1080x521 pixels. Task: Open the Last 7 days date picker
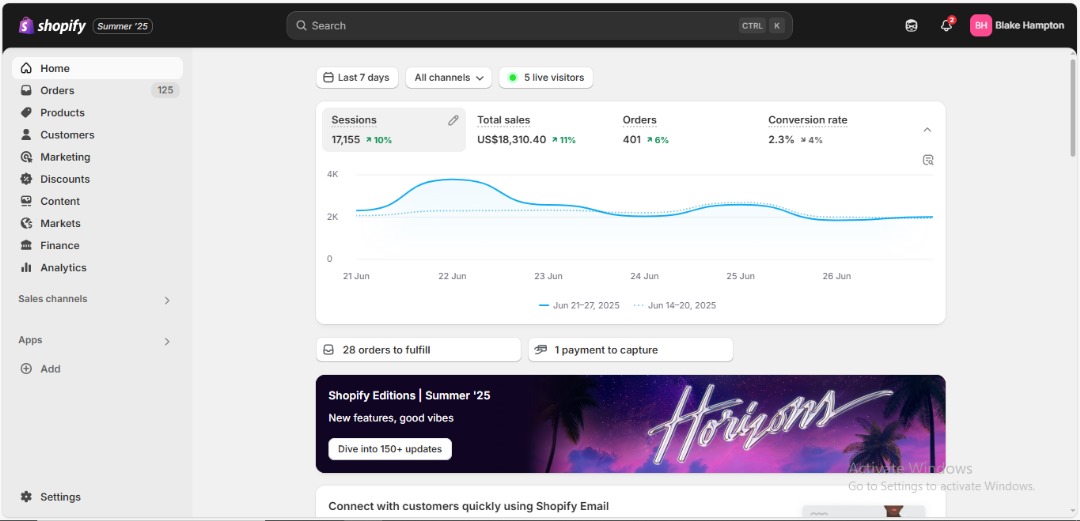point(357,77)
